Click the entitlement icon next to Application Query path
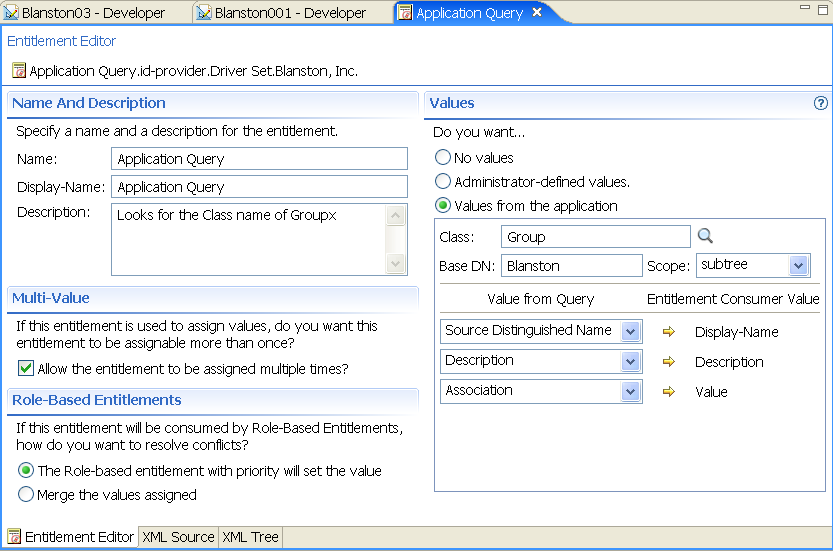 [18, 71]
